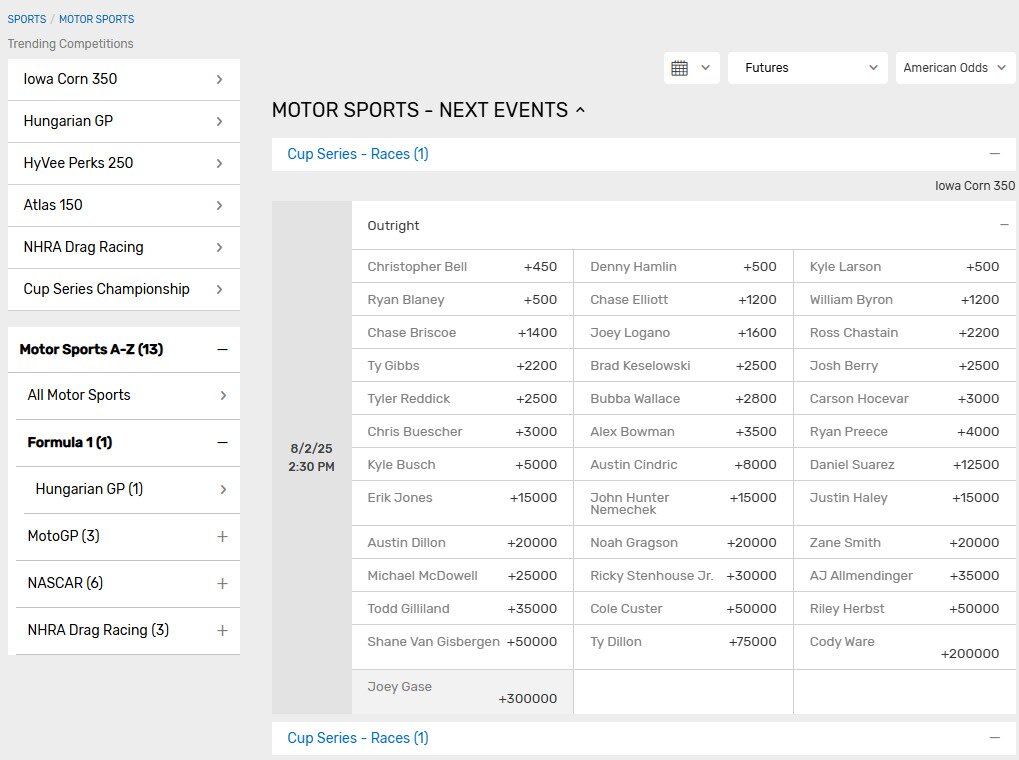Pick Joey Gase +300000
The width and height of the screenshot is (1019, 760).
[462, 692]
